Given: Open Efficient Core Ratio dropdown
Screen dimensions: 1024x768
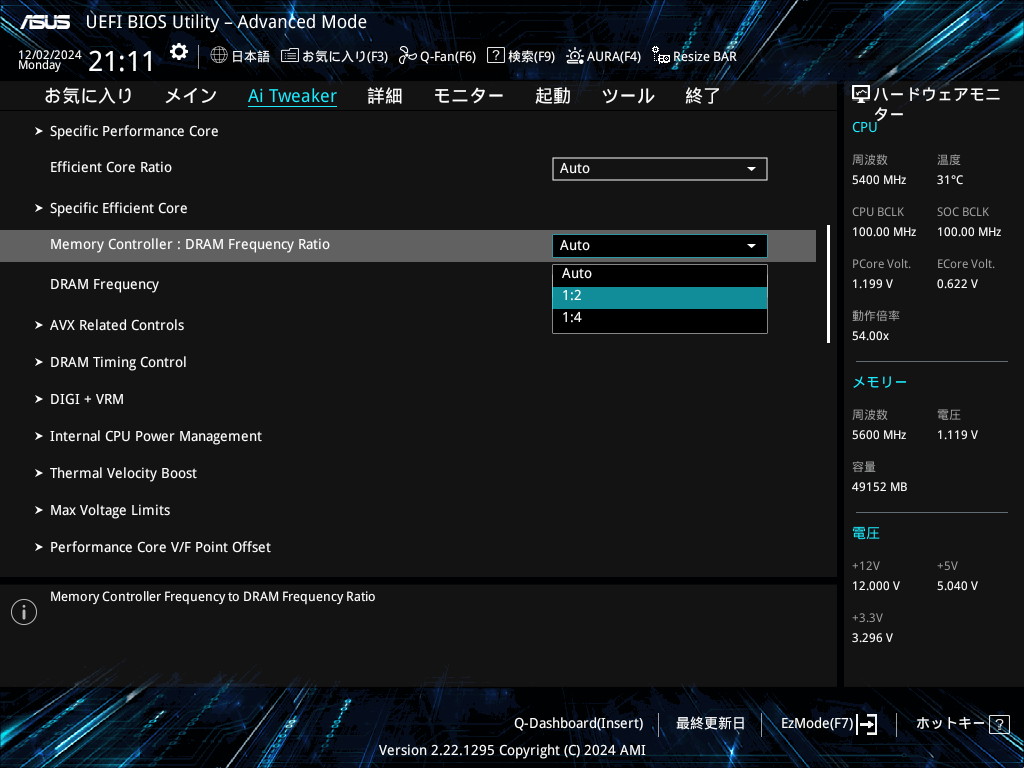Looking at the screenshot, I should click(x=659, y=169).
